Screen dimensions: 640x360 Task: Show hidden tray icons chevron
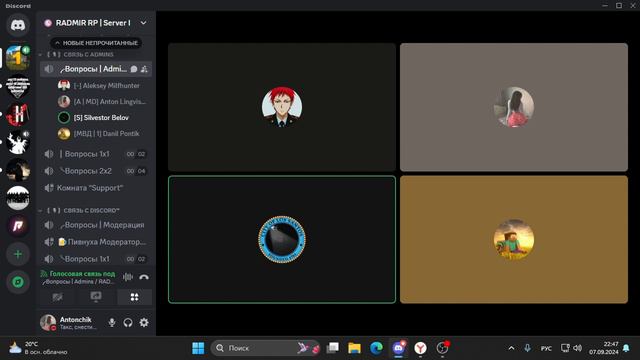pos(511,348)
